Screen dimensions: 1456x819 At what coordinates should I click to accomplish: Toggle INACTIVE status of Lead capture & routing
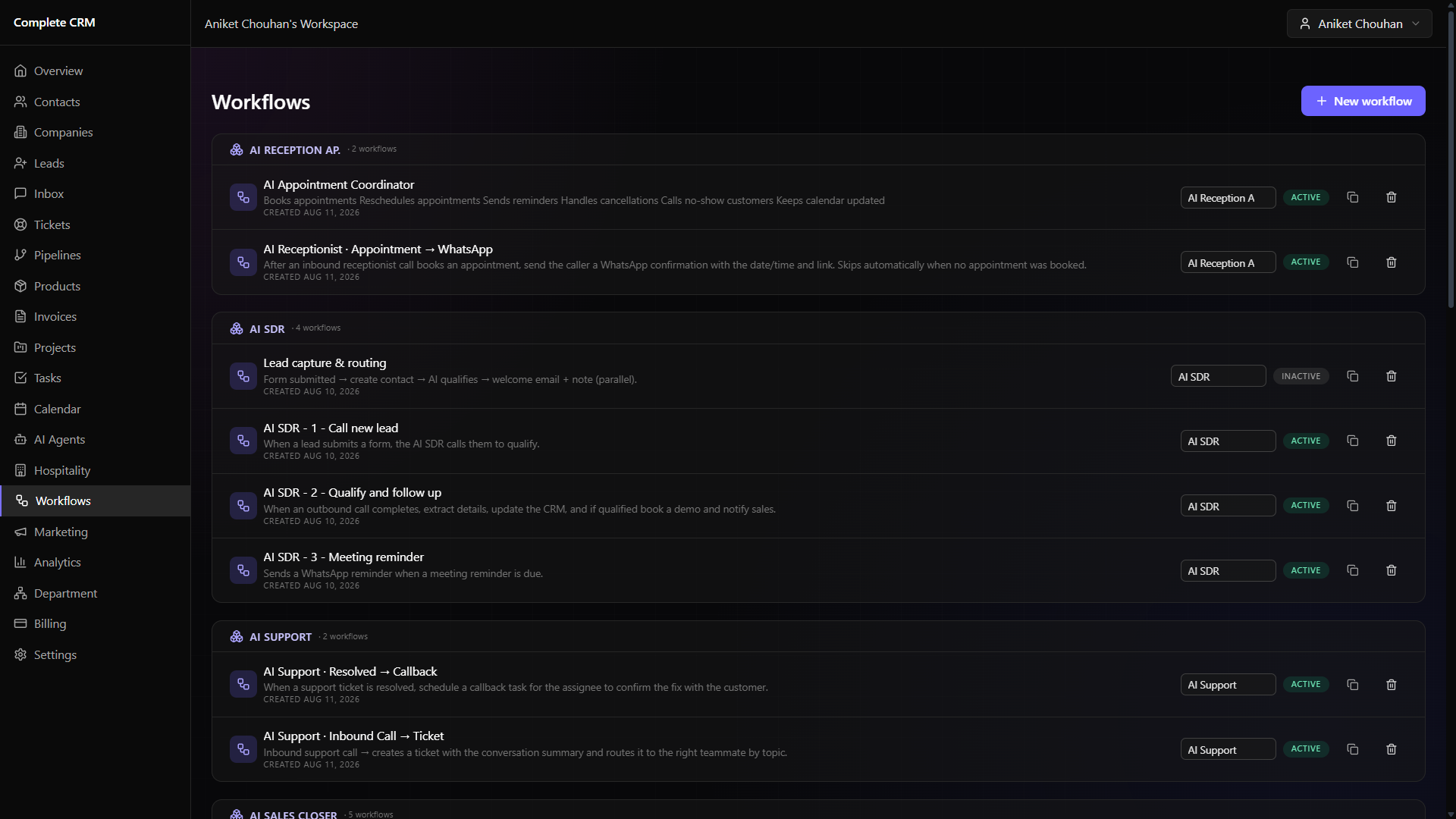1301,376
